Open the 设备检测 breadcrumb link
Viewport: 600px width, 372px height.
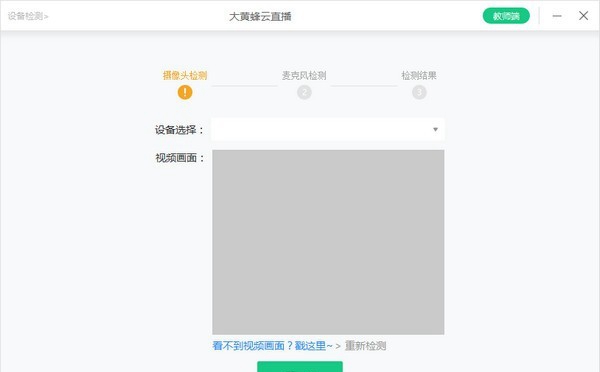click(28, 16)
